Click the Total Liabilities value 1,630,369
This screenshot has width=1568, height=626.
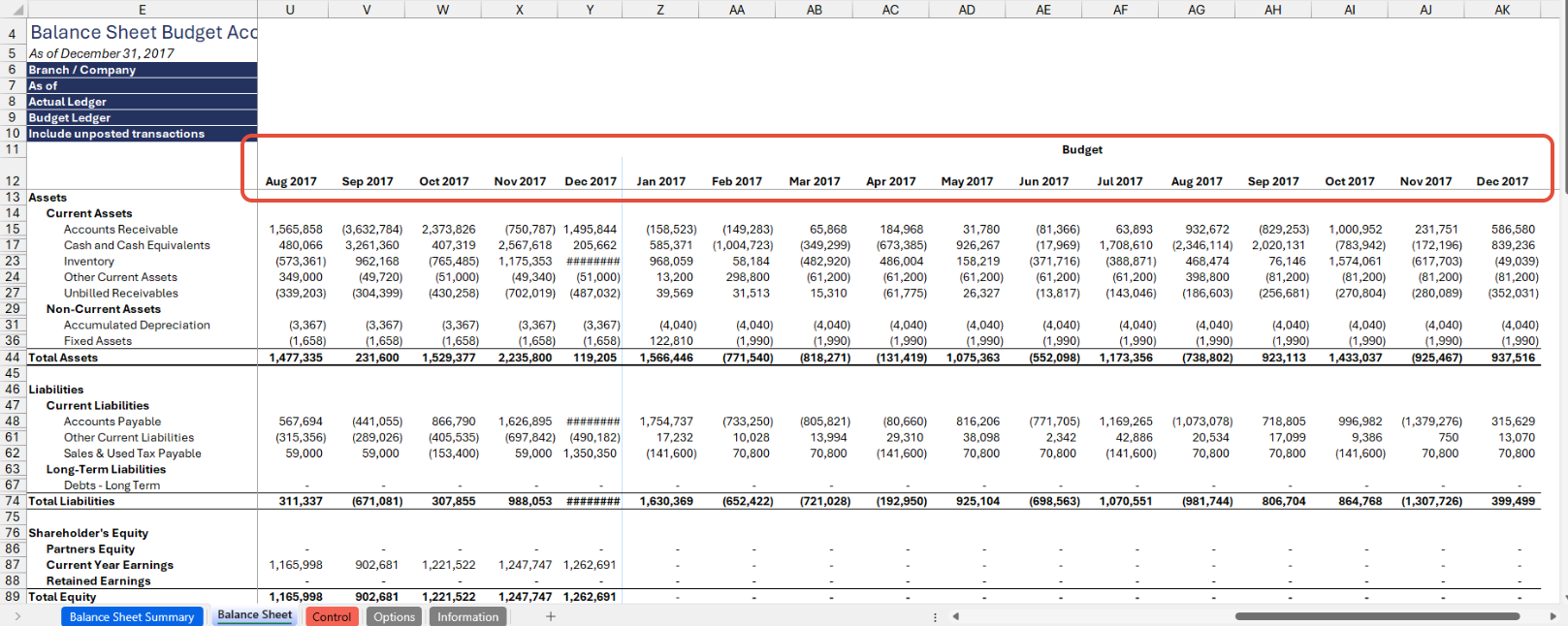[666, 501]
